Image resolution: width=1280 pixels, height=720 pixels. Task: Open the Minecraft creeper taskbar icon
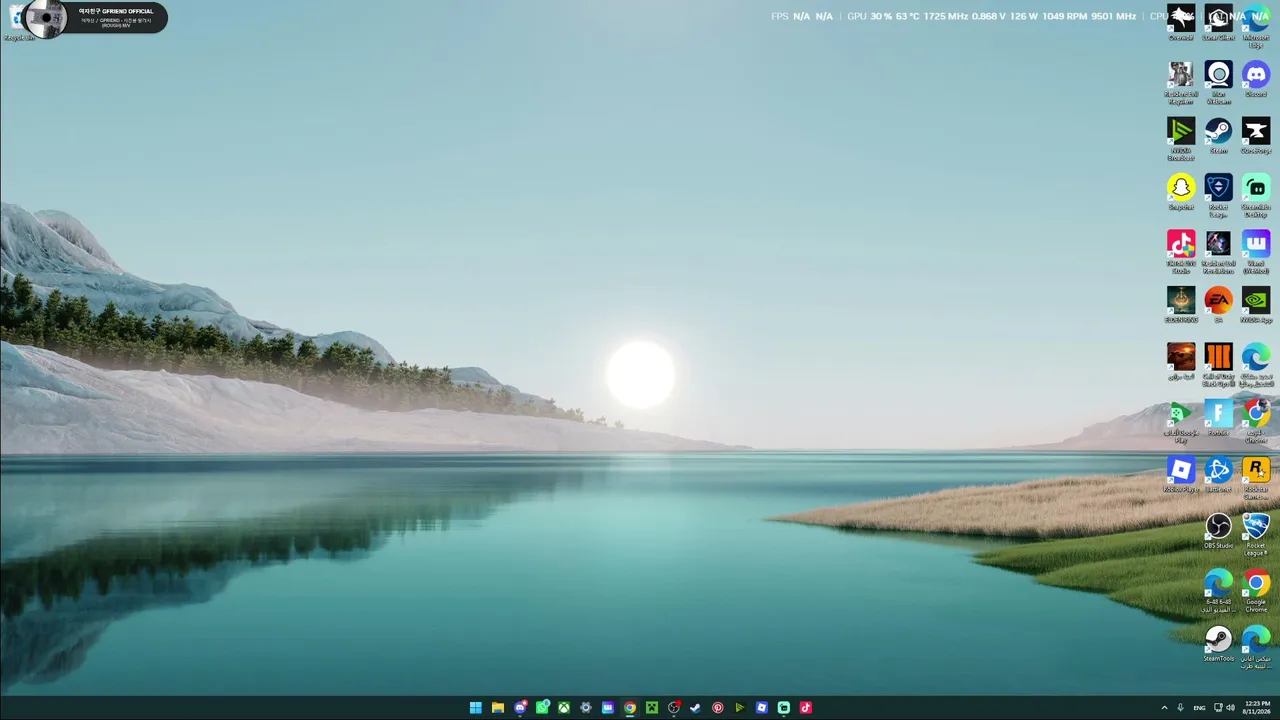652,708
